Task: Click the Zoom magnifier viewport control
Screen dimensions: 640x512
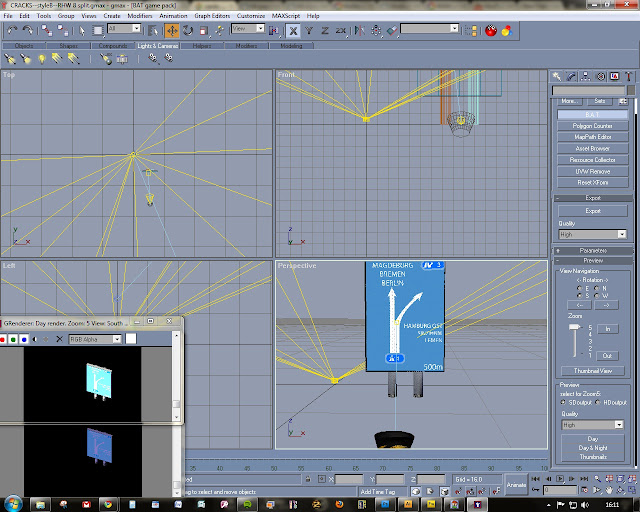Action: coord(598,479)
